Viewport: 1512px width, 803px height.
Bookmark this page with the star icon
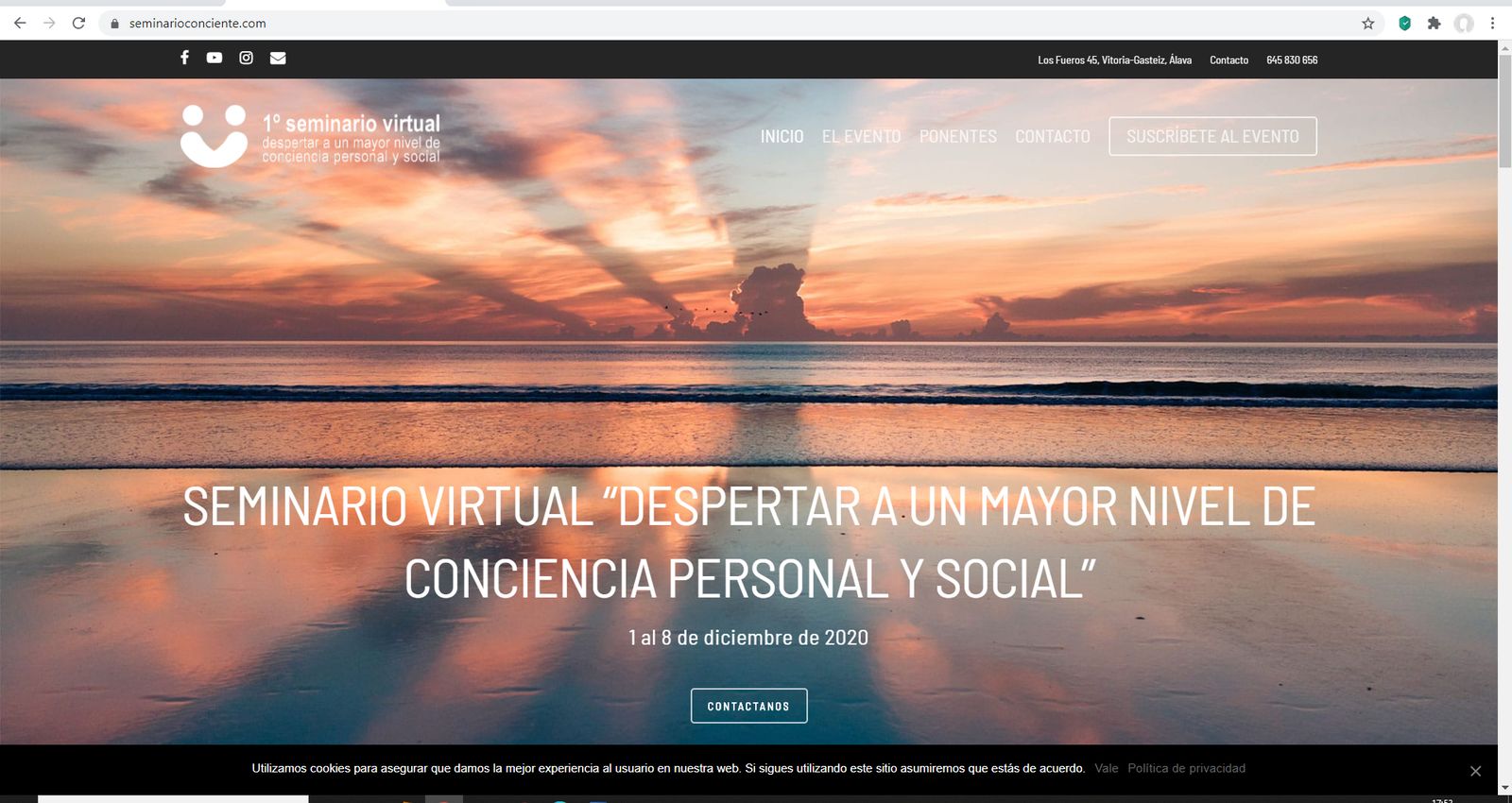(1367, 24)
